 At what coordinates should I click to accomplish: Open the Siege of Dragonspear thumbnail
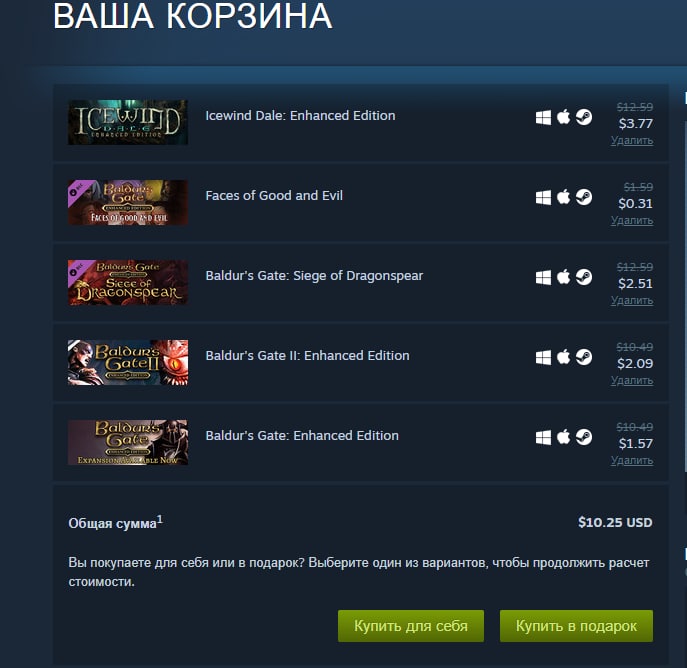pyautogui.click(x=128, y=283)
